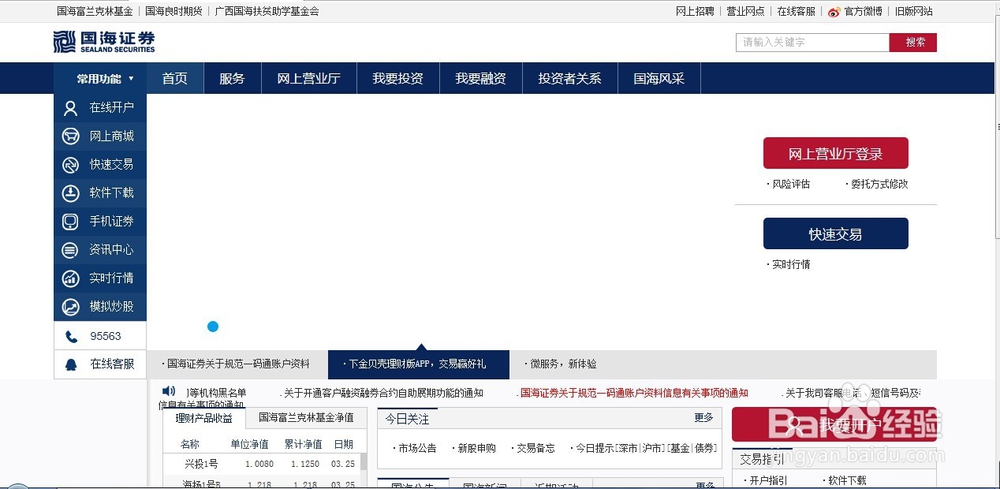Open the 网上营业厅 navigation menu
The image size is (1000, 489).
coord(309,78)
